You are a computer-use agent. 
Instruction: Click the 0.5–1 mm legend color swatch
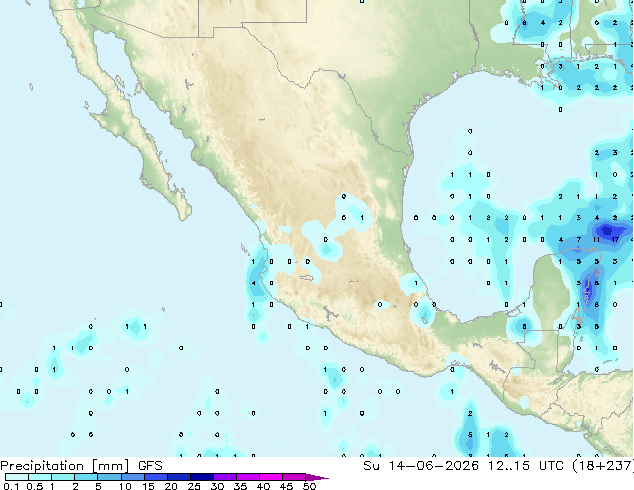click(40, 477)
